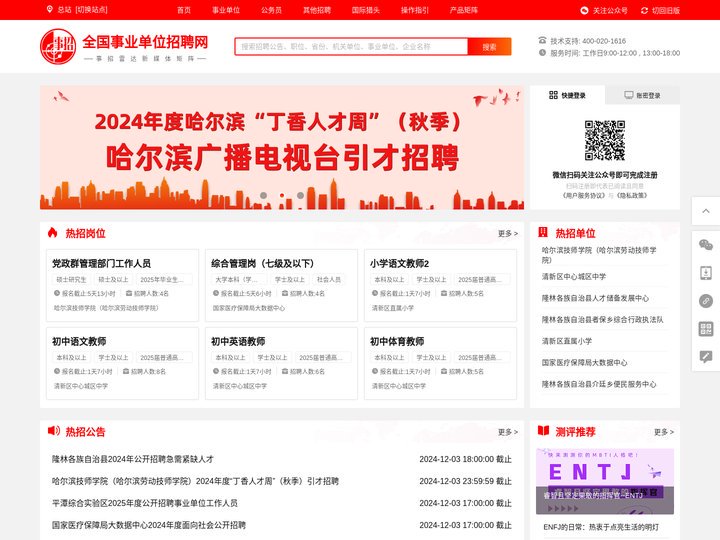Screen dimensions: 720x540
Task: Open 隆林各族自治县介廷乡便民服务中心 unit
Action: point(599,384)
